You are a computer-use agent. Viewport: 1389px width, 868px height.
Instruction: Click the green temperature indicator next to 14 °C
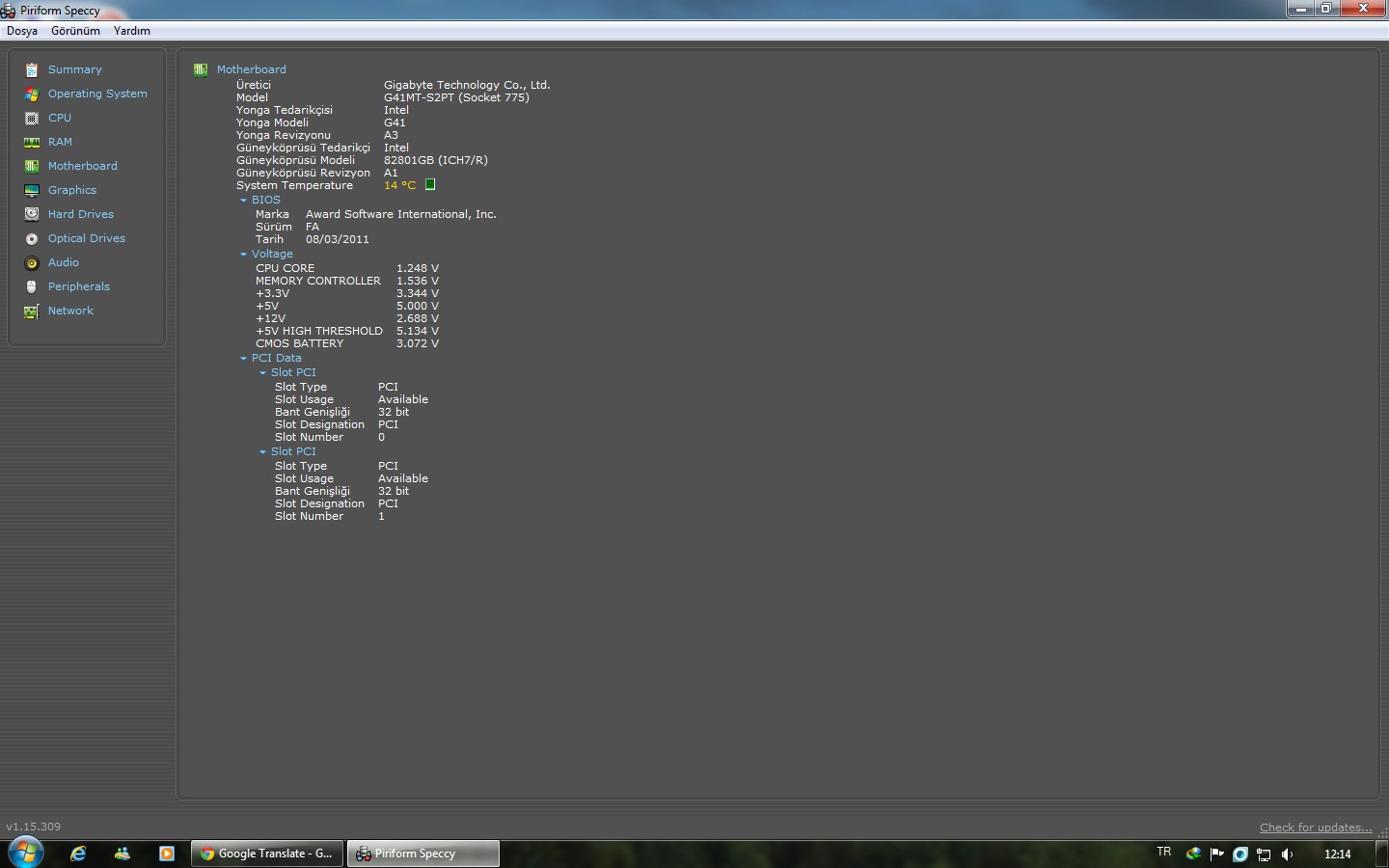[x=430, y=184]
